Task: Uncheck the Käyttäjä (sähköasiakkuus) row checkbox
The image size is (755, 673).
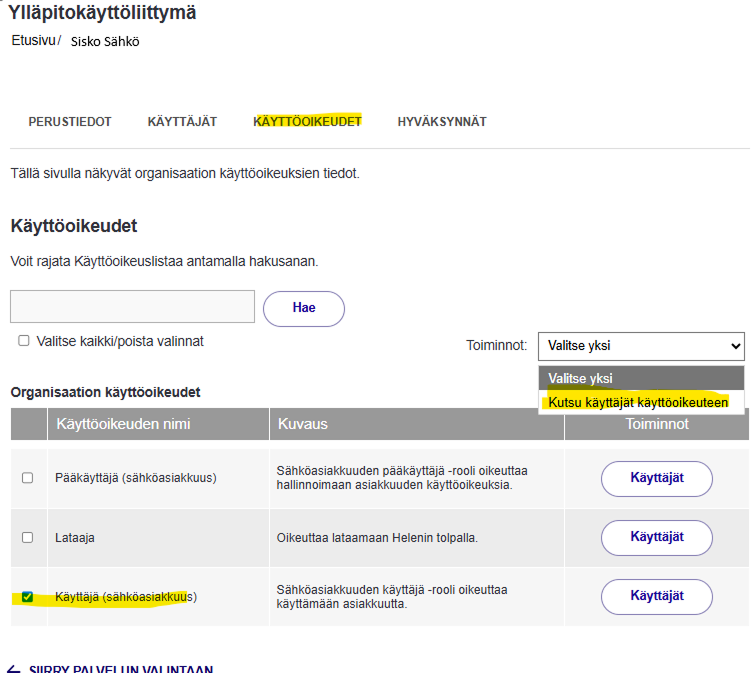Action: 28,597
